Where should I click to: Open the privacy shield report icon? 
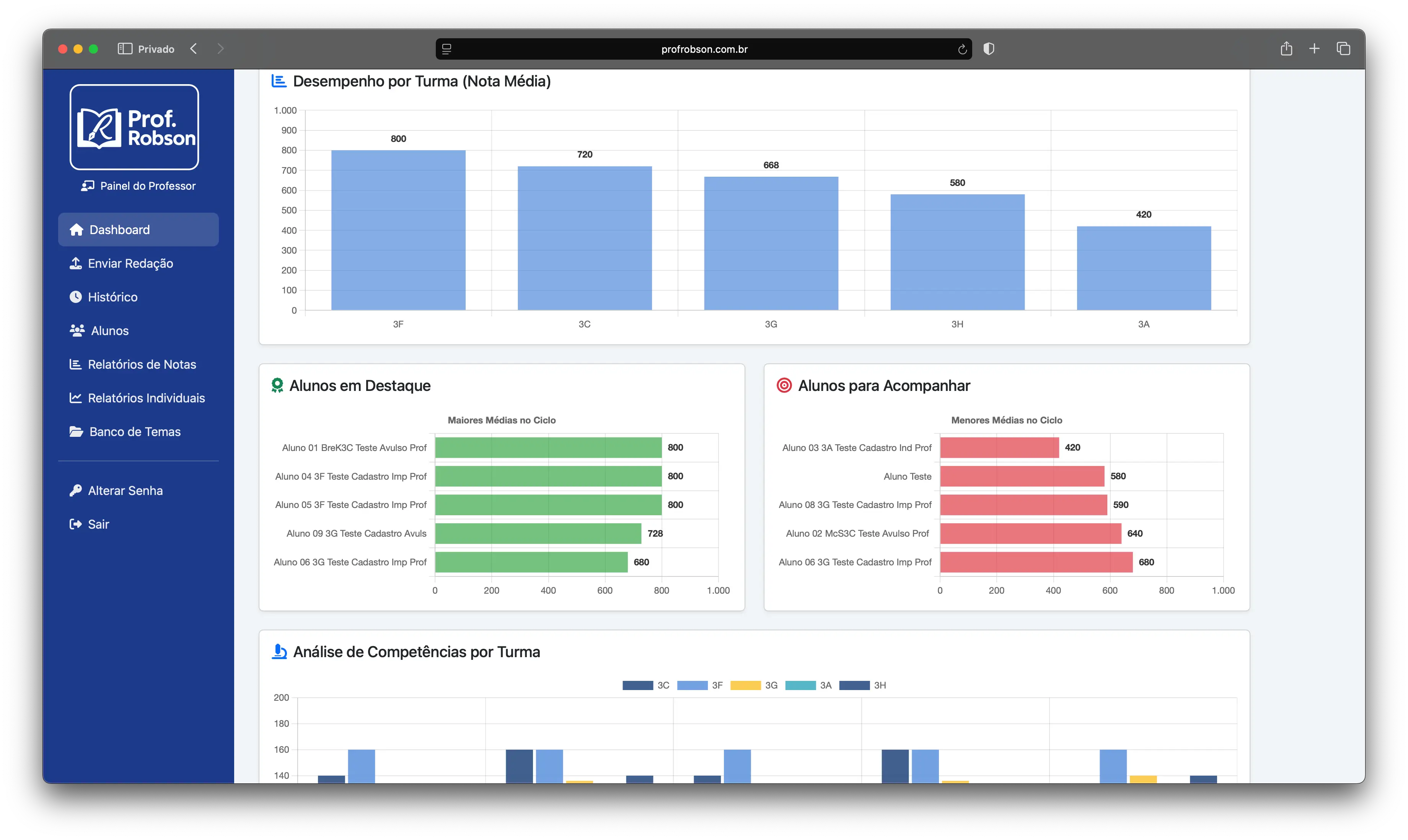point(989,49)
